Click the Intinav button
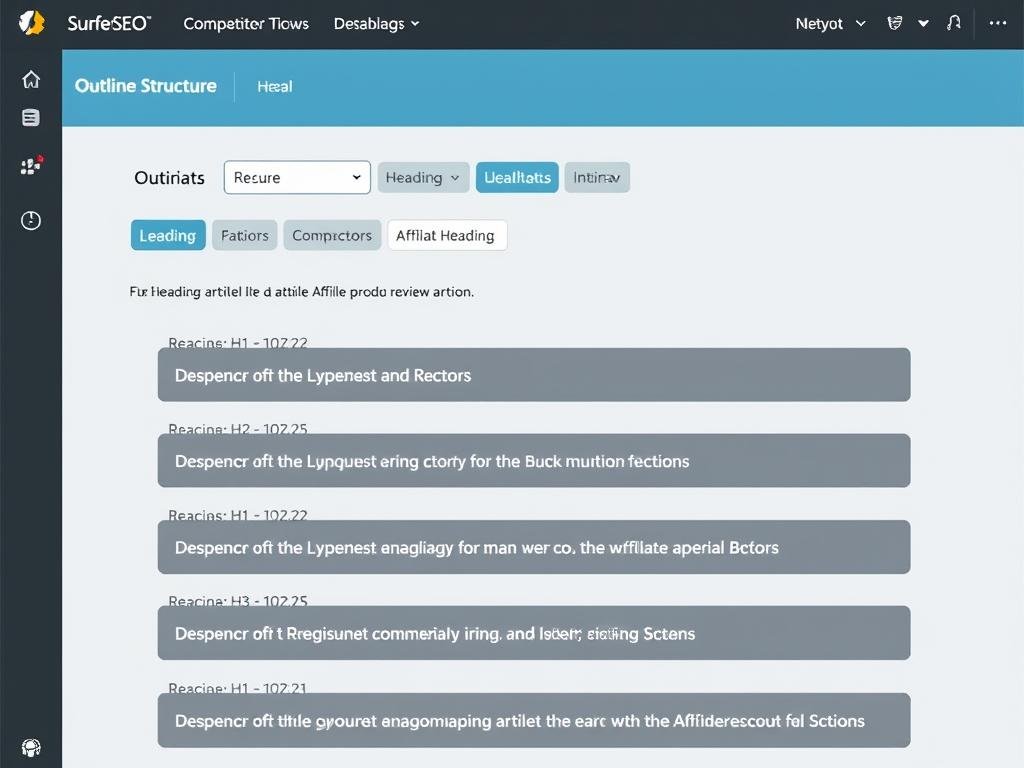This screenshot has width=1024, height=768. point(597,177)
